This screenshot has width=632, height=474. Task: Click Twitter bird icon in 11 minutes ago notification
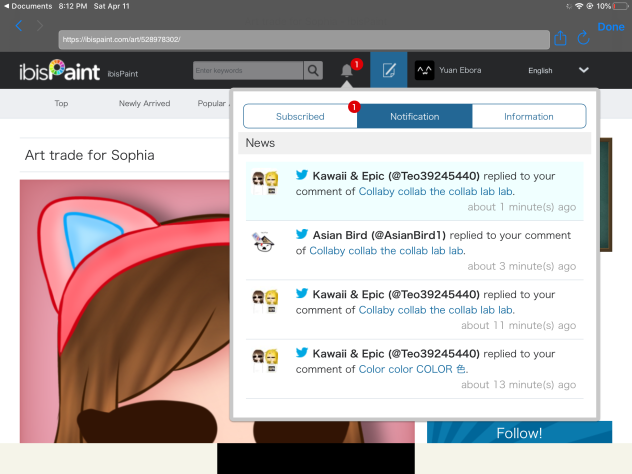click(302, 293)
